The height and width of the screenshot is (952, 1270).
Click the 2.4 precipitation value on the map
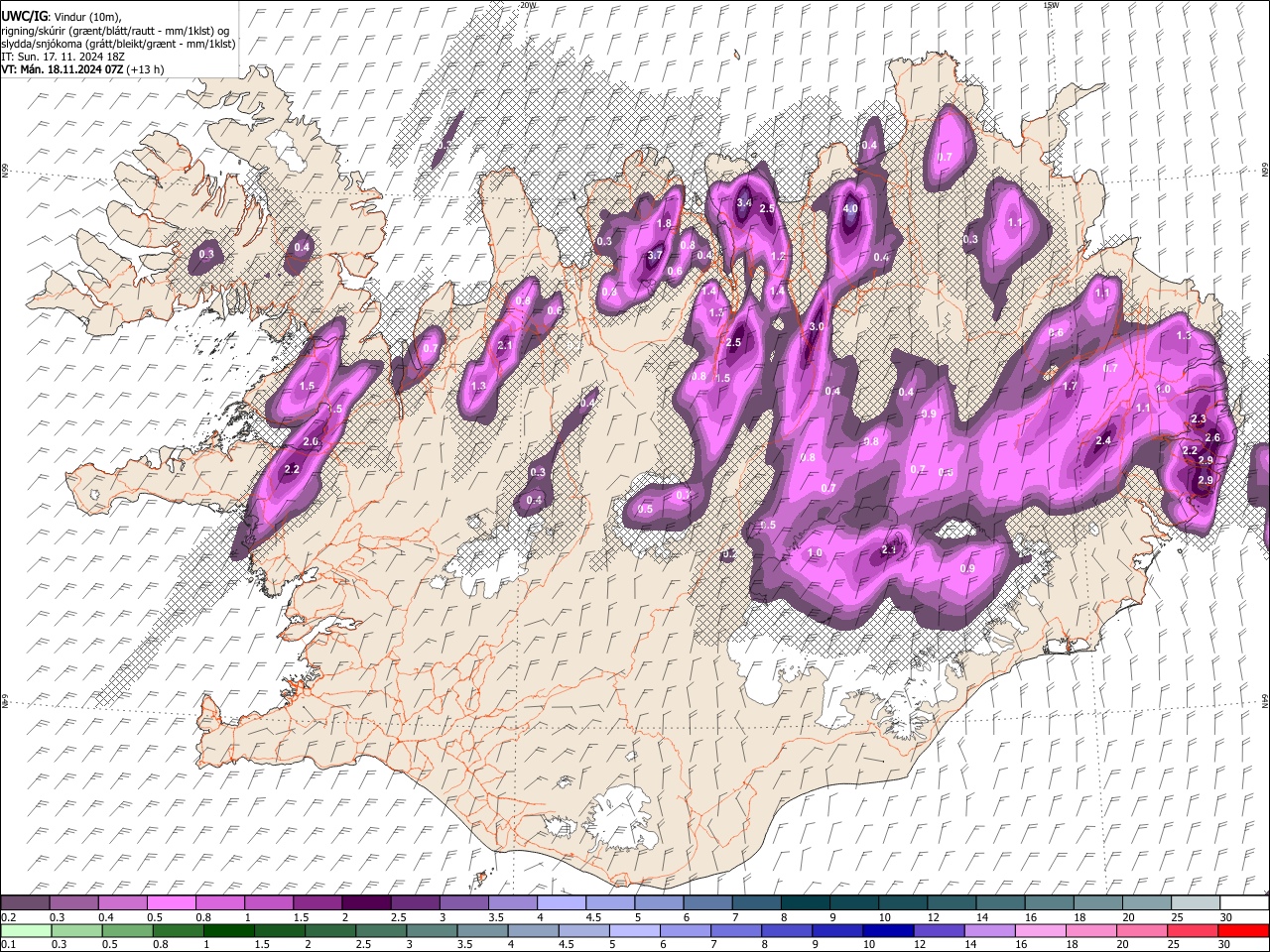click(x=1103, y=440)
